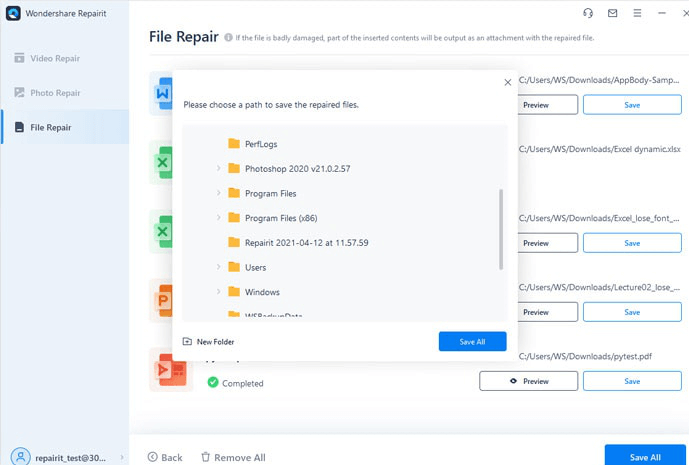Go Back to previous screen
689x465 pixels.
pos(165,457)
